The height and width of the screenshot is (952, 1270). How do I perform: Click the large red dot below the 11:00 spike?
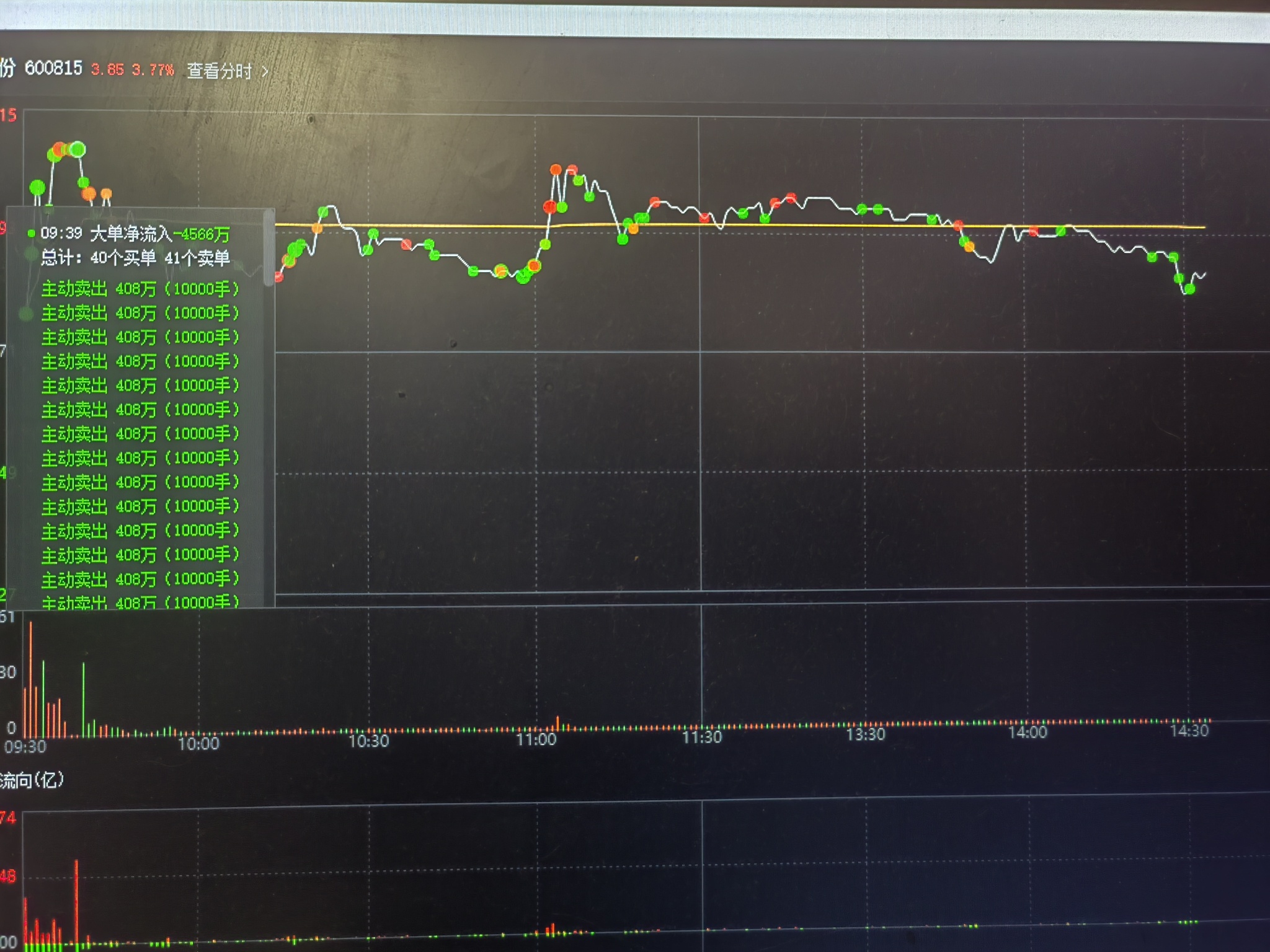(x=549, y=206)
